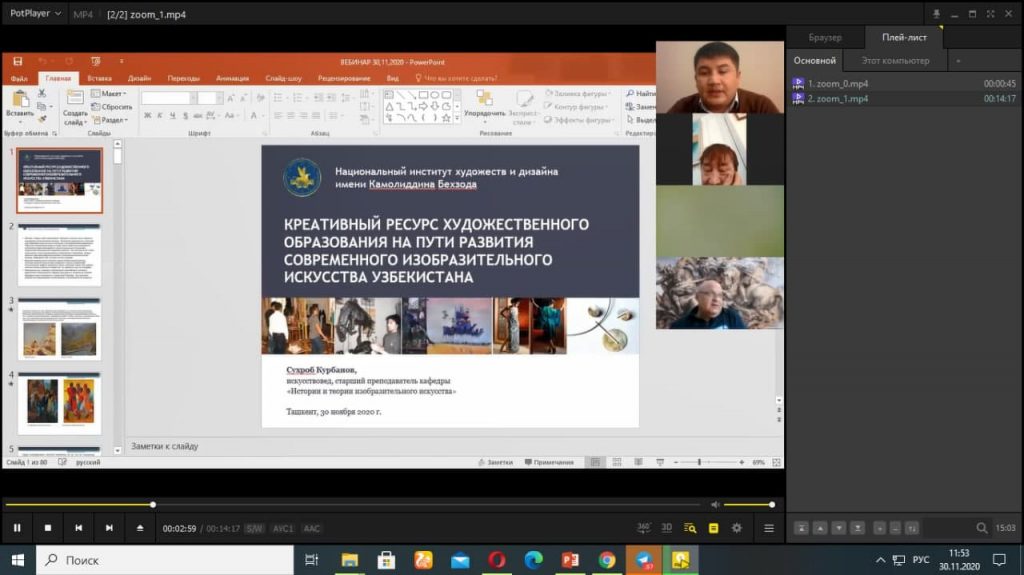Open the hamburger menu in the control bar
1024x575 pixels.
click(769, 528)
